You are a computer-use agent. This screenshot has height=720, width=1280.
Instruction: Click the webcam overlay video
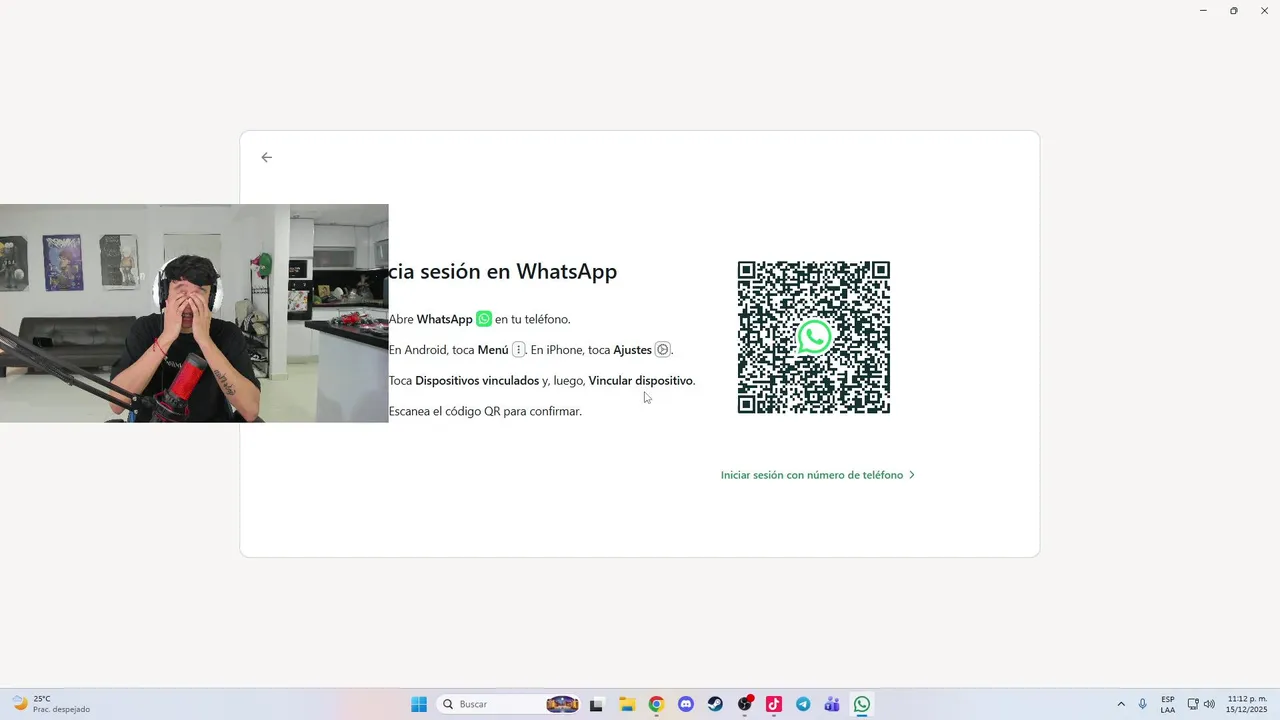point(194,313)
